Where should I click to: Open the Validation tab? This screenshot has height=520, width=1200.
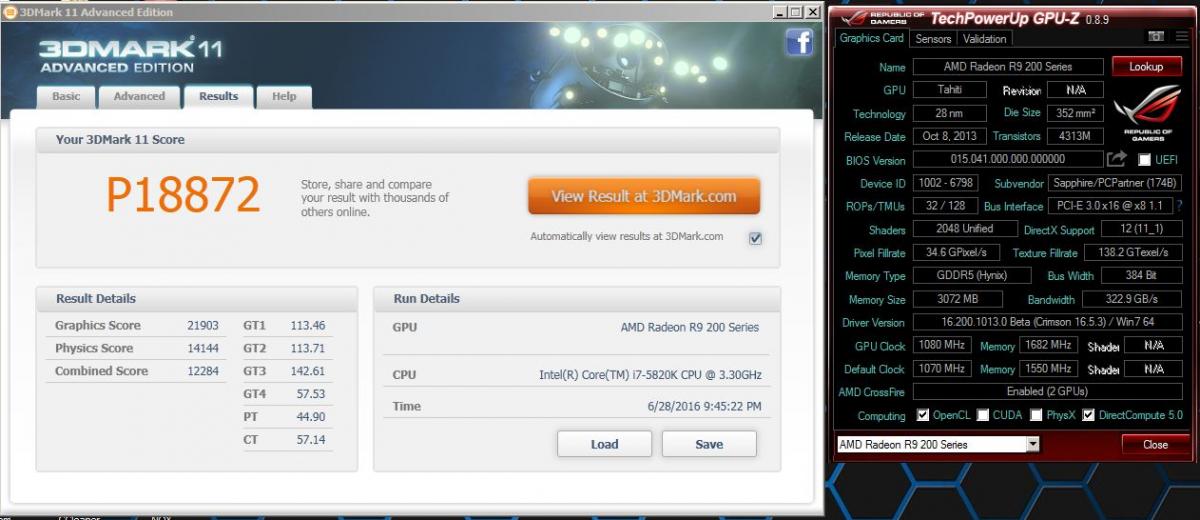(985, 38)
